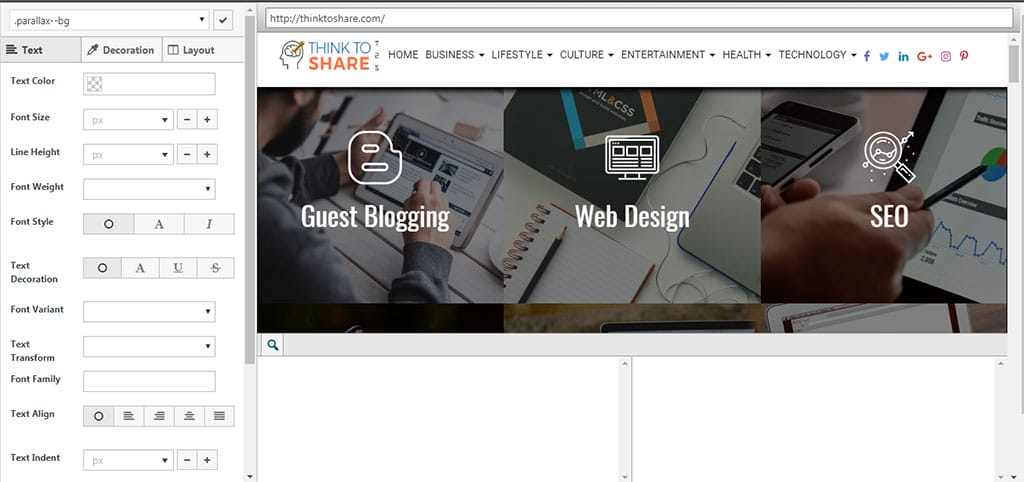Select the italic font style icon

click(x=209, y=224)
